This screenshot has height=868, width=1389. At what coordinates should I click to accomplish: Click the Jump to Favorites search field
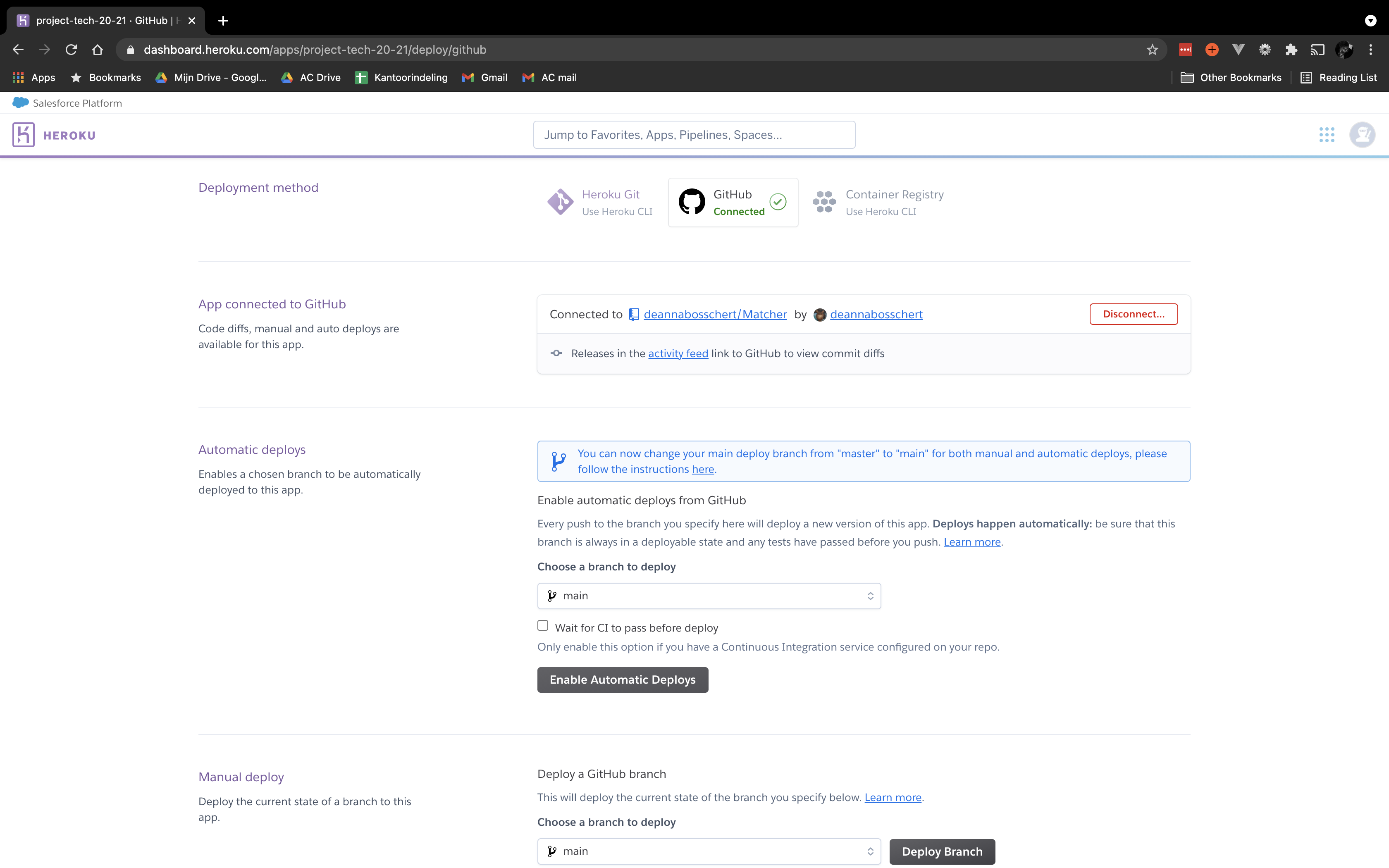tap(694, 134)
